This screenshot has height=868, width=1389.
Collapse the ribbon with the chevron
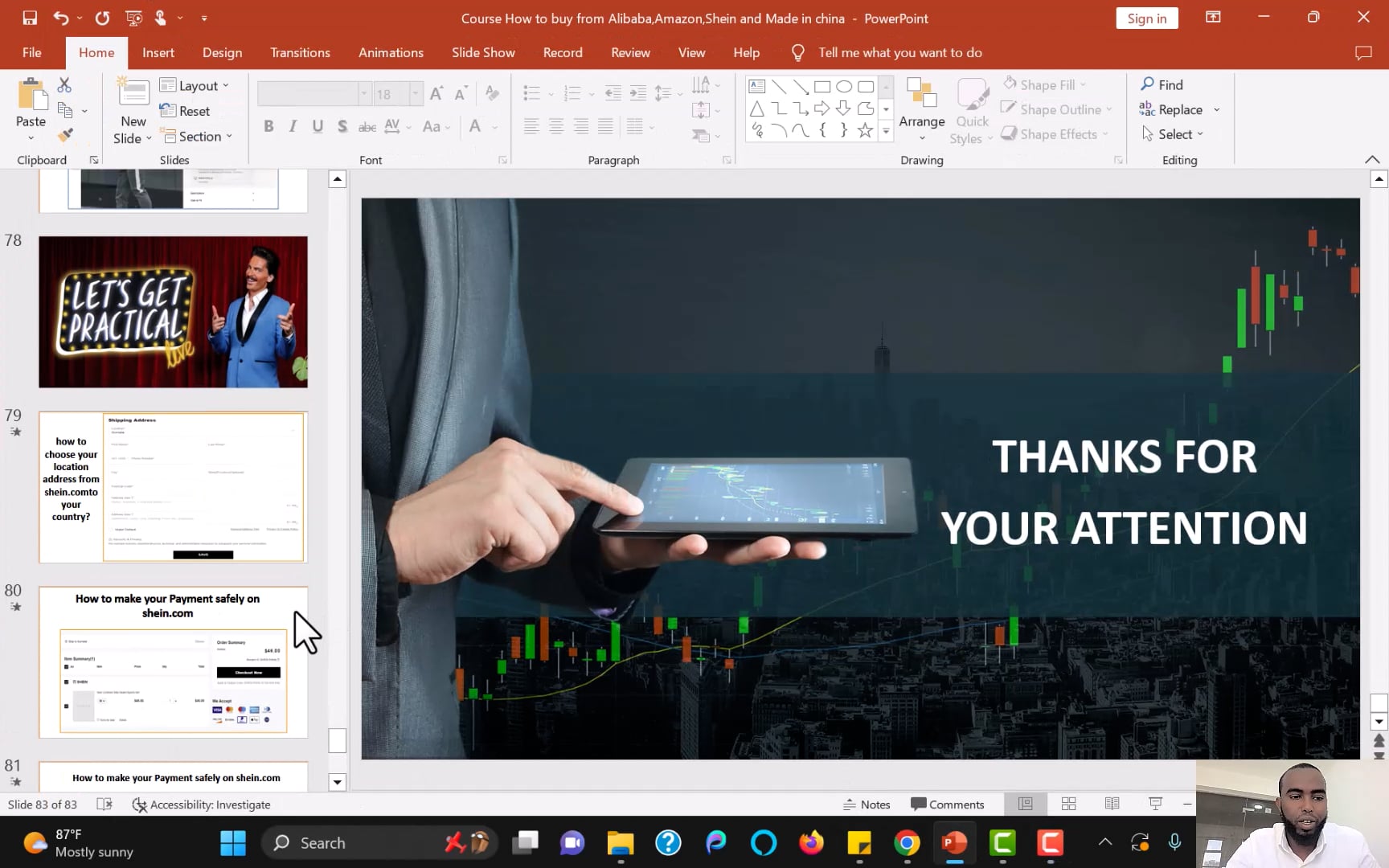[x=1372, y=160]
